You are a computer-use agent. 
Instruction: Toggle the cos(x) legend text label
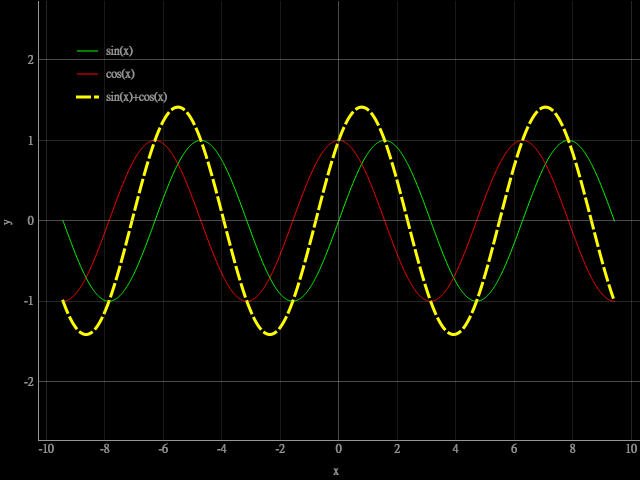coord(121,74)
